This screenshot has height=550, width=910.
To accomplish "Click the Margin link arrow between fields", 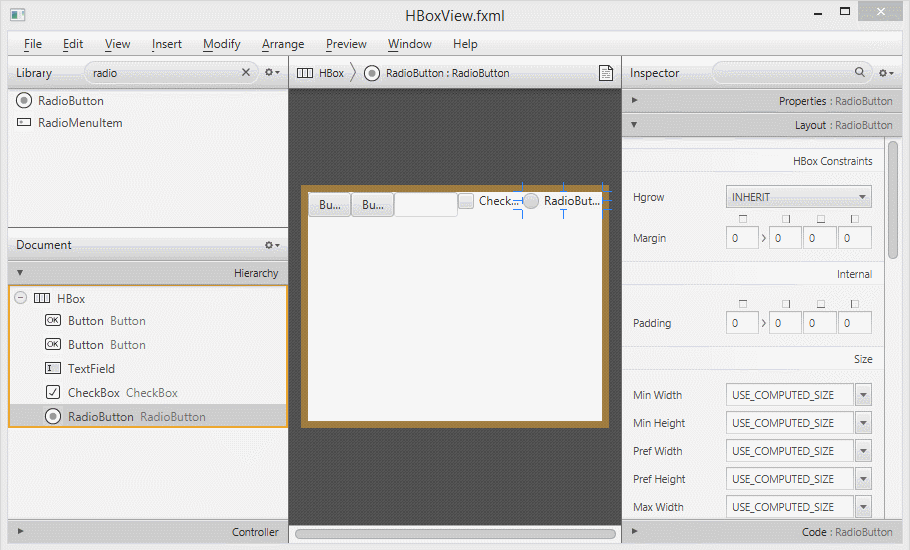I will 764,238.
